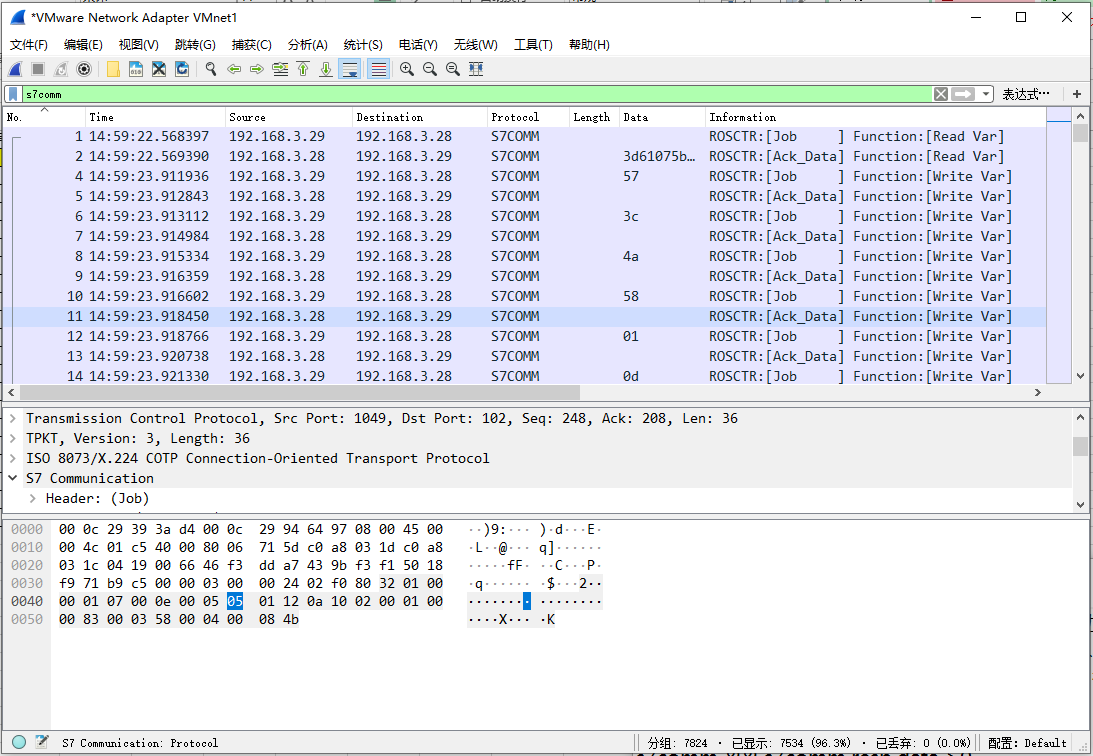Jump to the first packet
Viewport: 1093px width, 756px height.
coord(303,69)
